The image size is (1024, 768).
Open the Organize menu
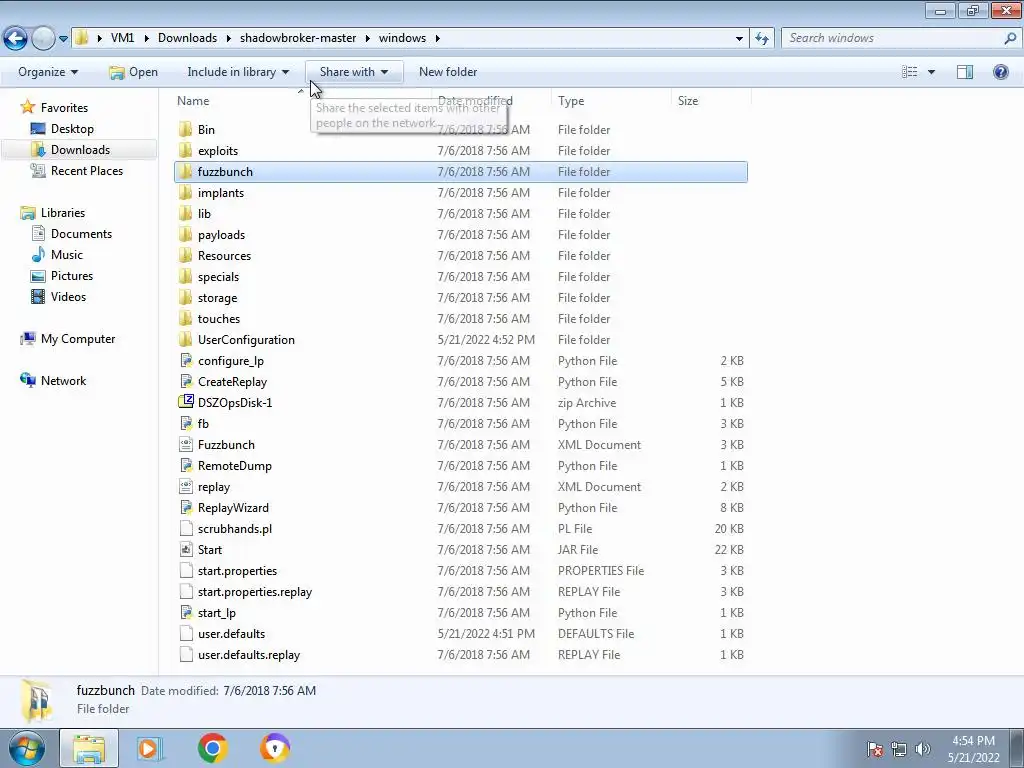tap(48, 72)
